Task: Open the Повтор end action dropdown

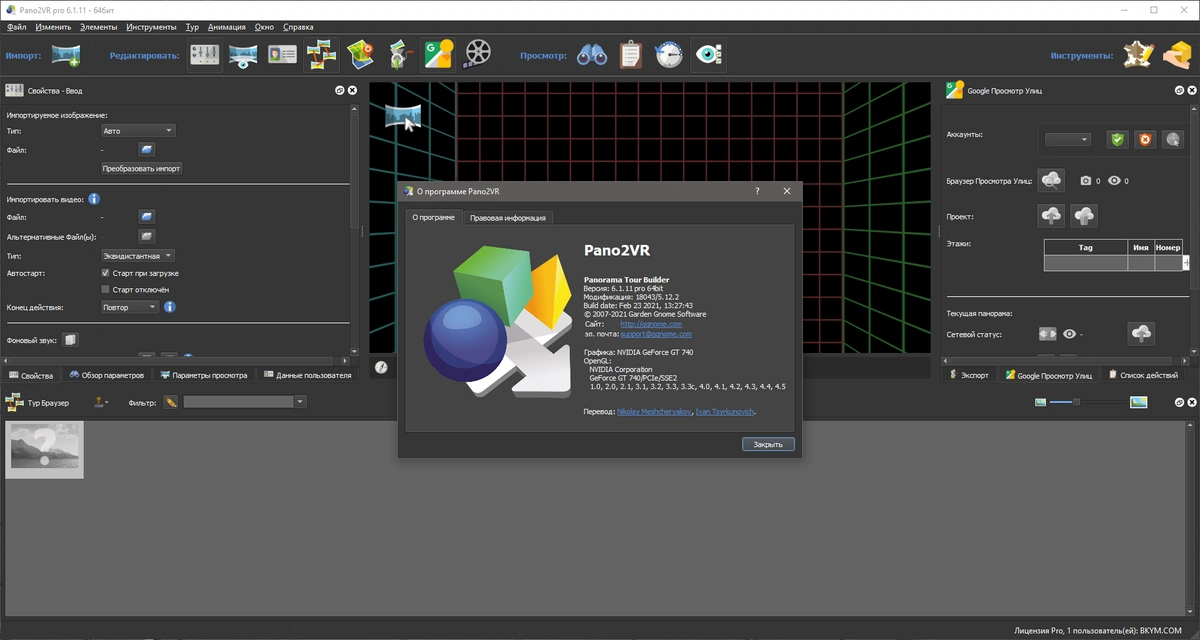Action: click(x=130, y=307)
